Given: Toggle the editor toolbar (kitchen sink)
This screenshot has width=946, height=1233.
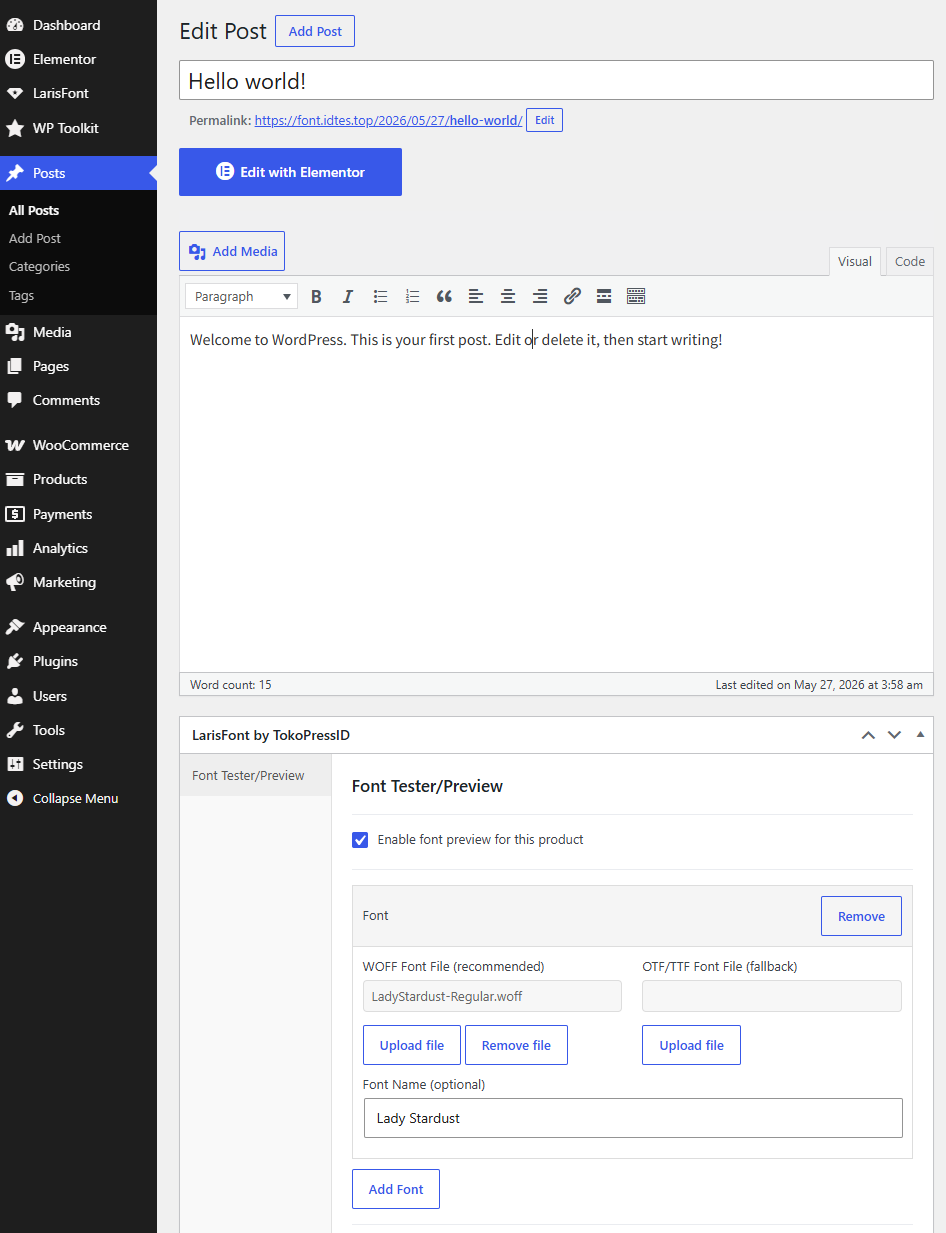Looking at the screenshot, I should 636,296.
